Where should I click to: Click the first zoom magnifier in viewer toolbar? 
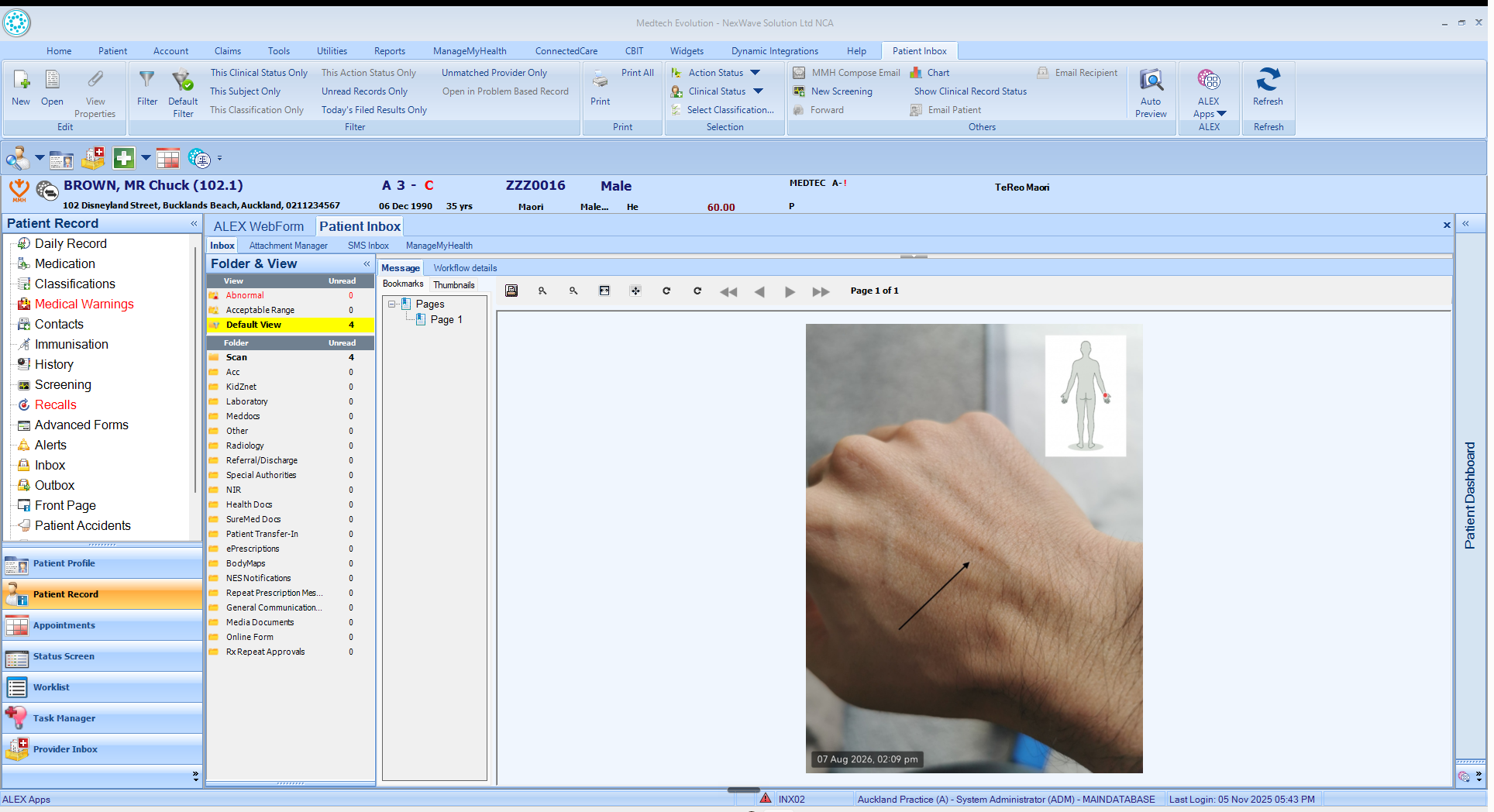point(542,291)
